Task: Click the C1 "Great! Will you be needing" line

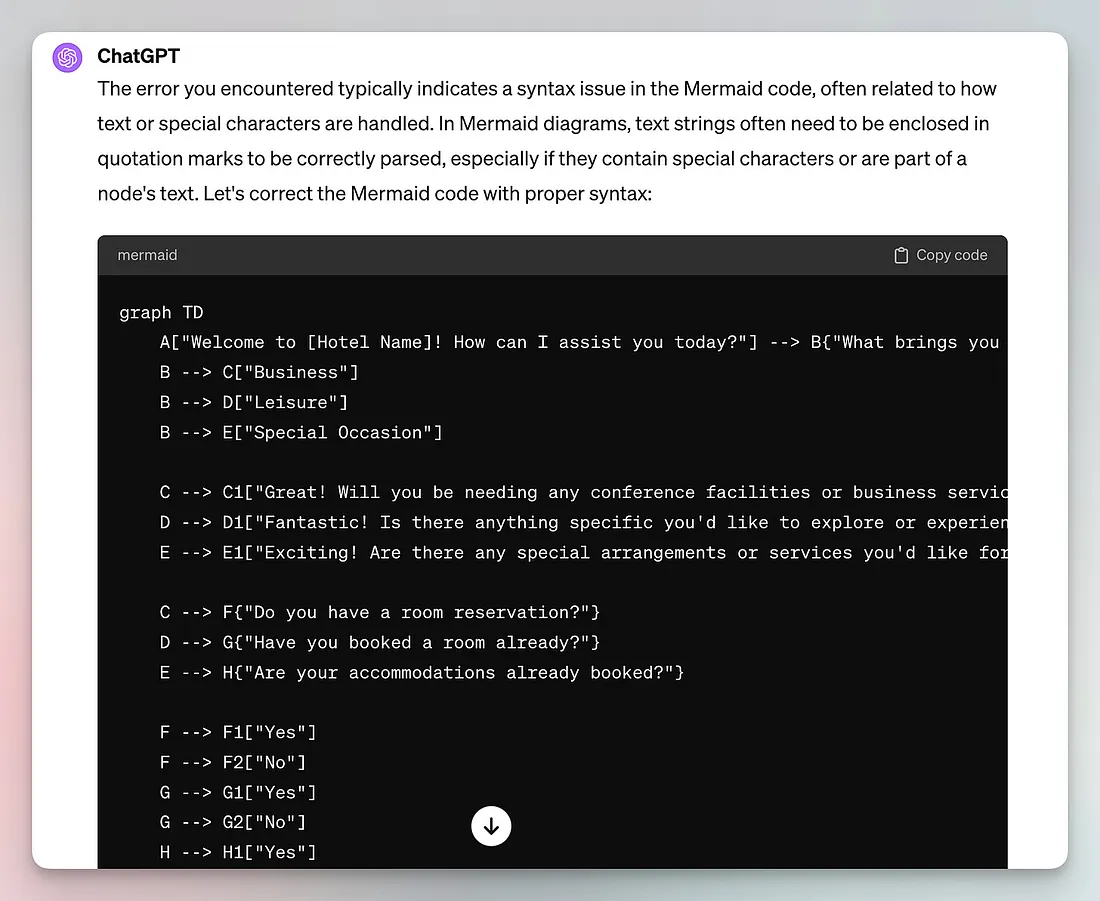Action: pyautogui.click(x=580, y=492)
